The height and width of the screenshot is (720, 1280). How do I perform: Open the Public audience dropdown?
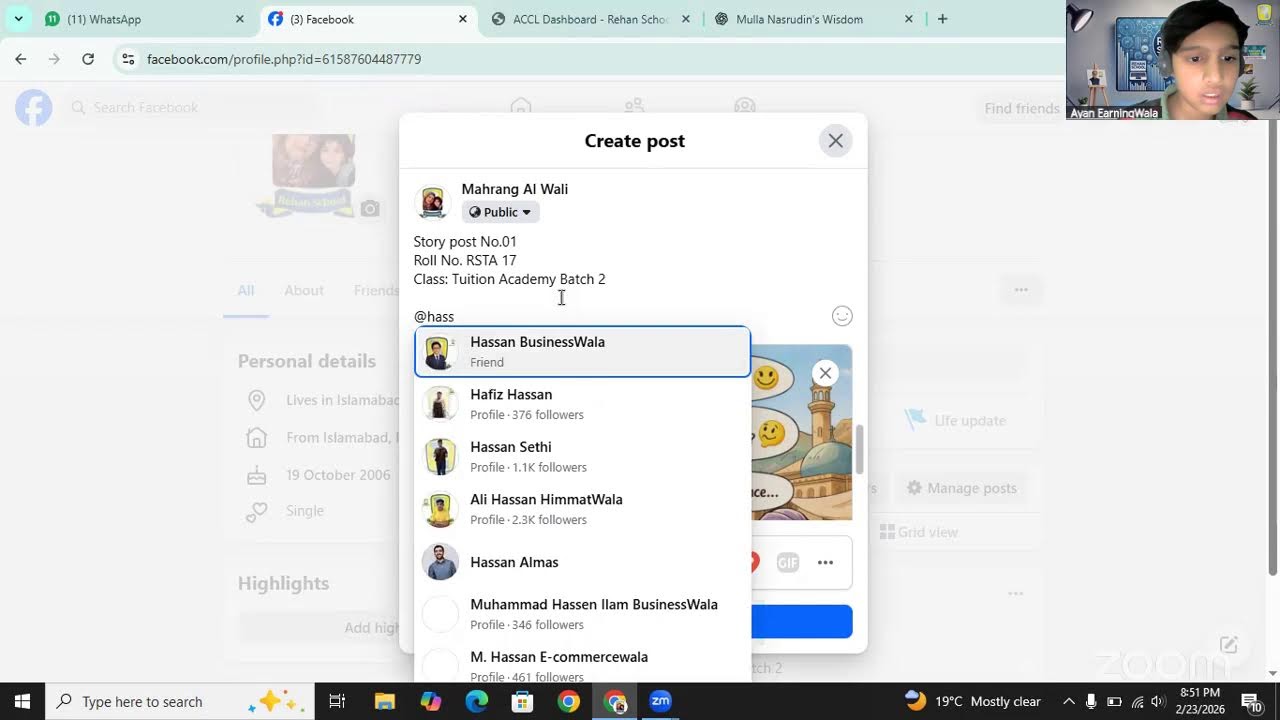(x=500, y=212)
